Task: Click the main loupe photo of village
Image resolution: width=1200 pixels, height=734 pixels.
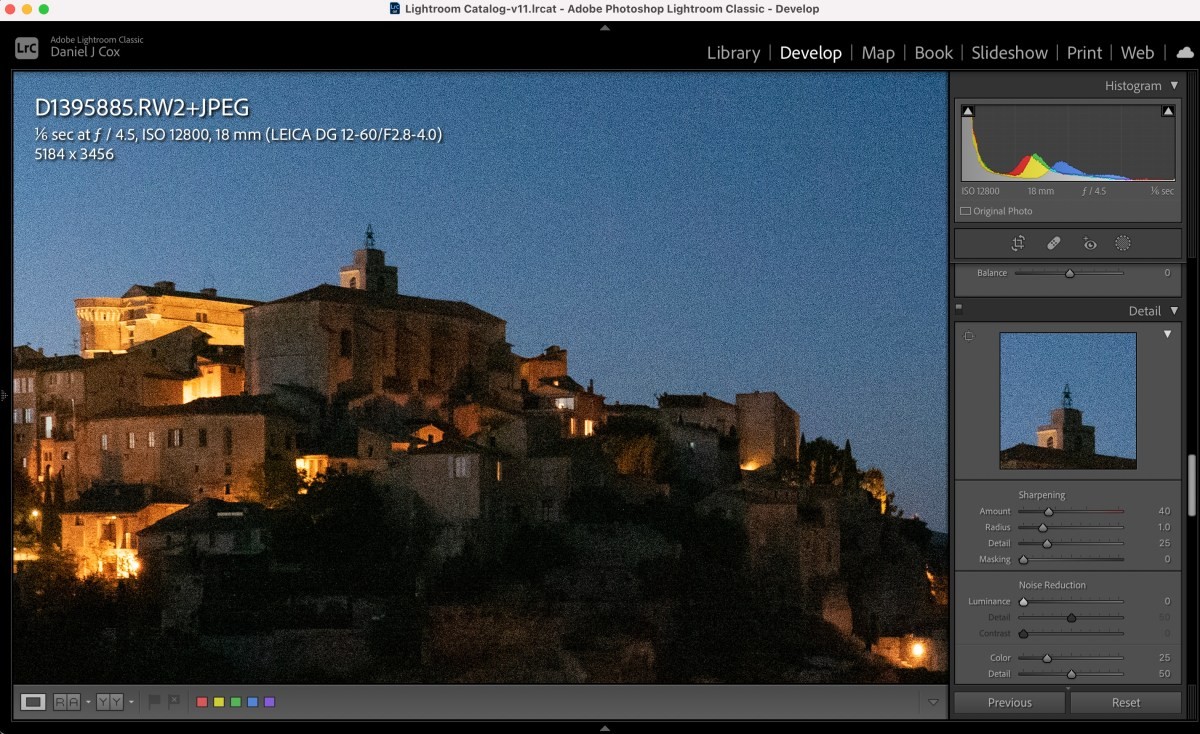Action: [x=480, y=378]
